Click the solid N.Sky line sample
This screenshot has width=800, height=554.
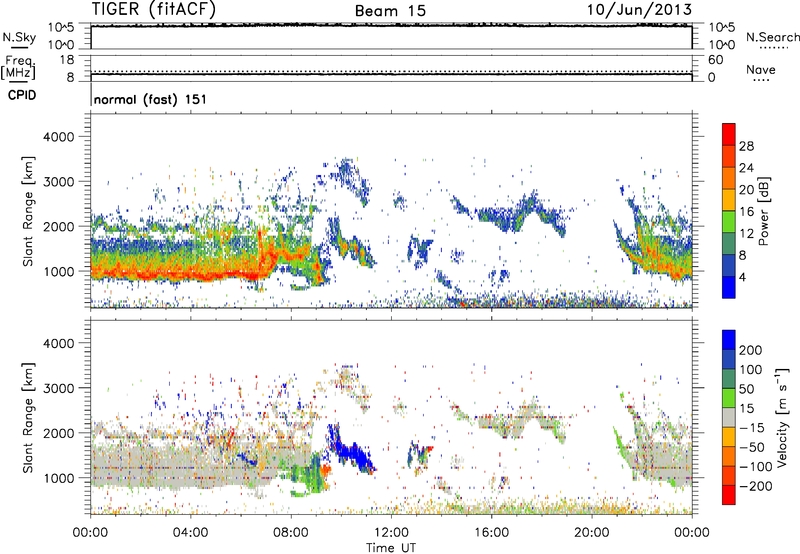[18, 47]
